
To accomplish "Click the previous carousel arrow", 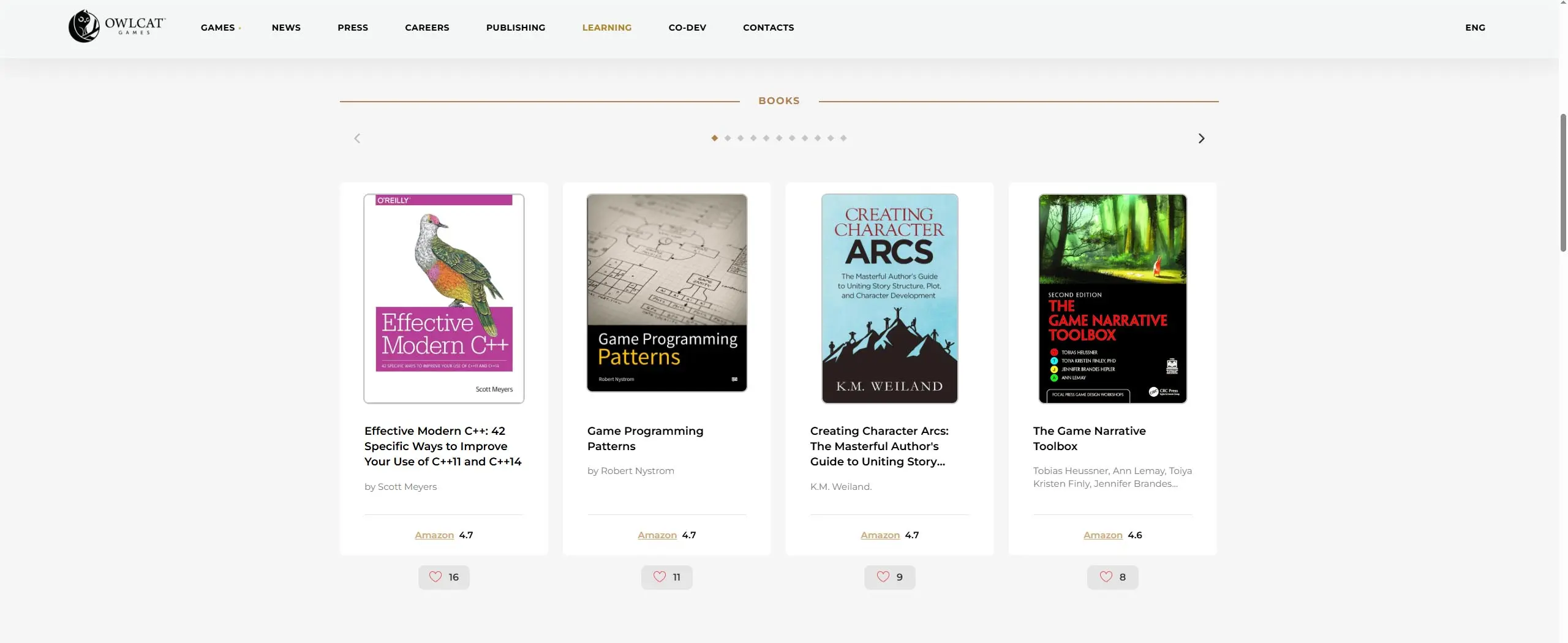I will pos(357,138).
